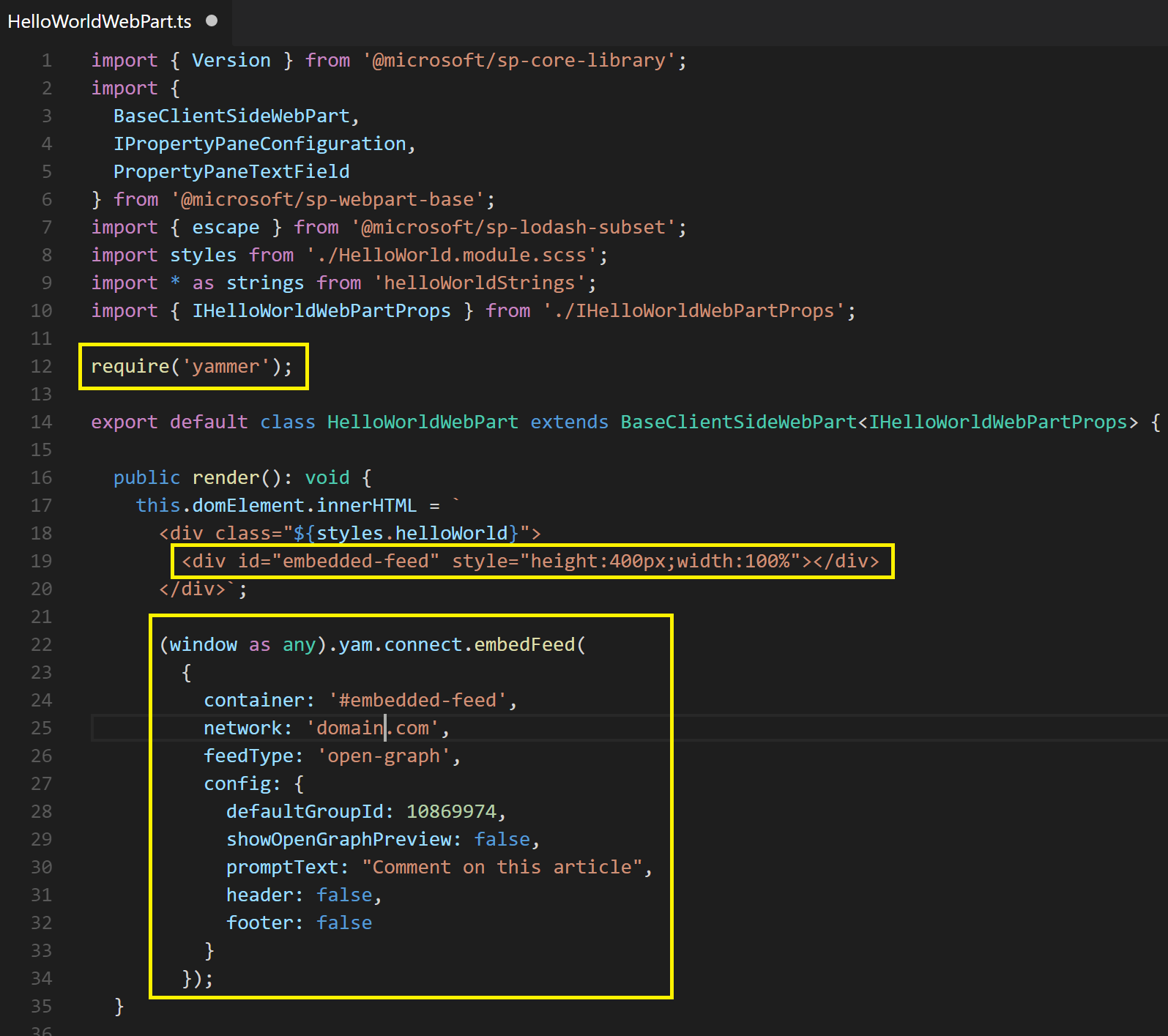Click line number 12 in the gutter
Screen dimensions: 1168x1036
(x=42, y=366)
